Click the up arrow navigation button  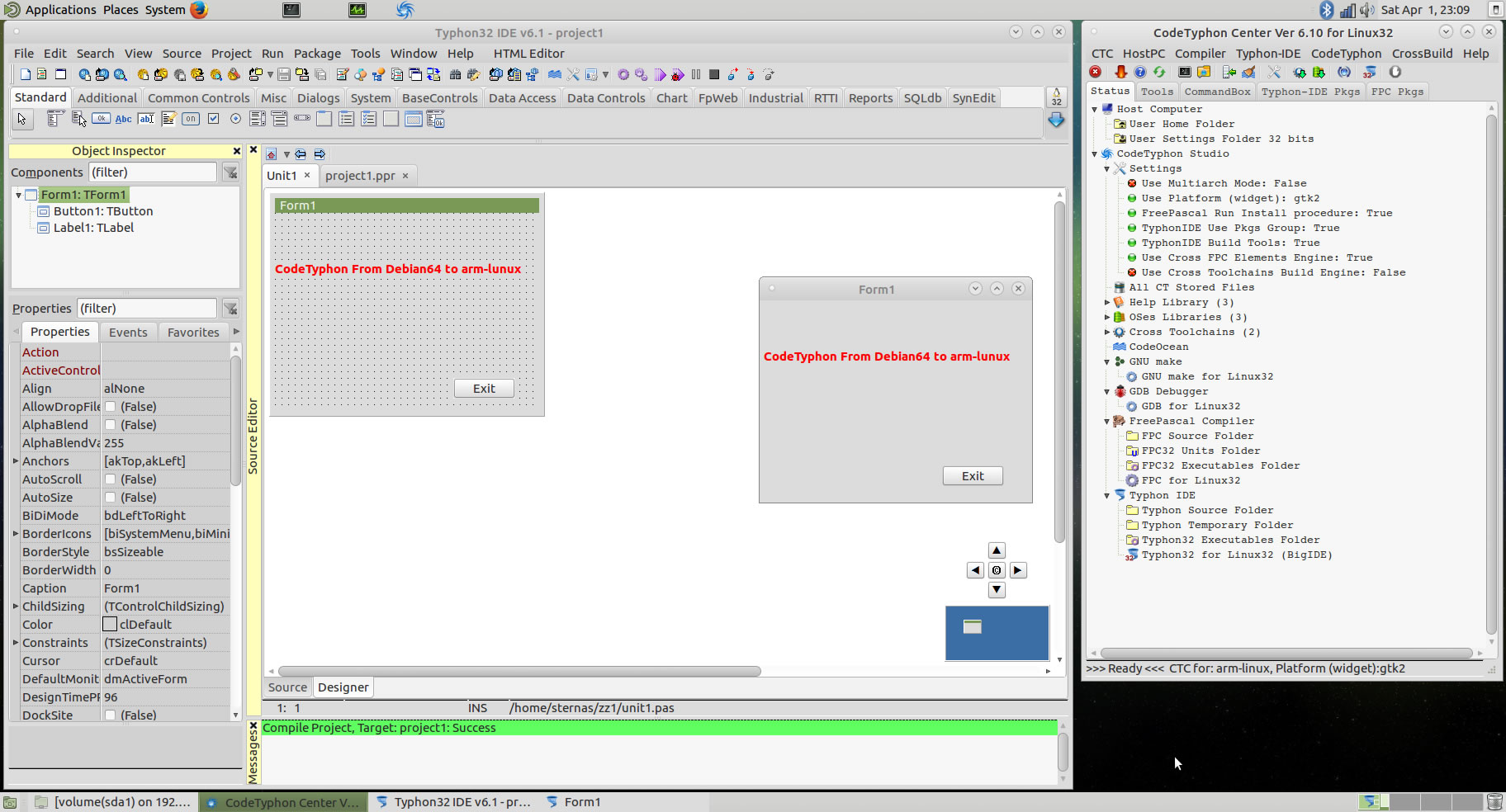pos(997,550)
